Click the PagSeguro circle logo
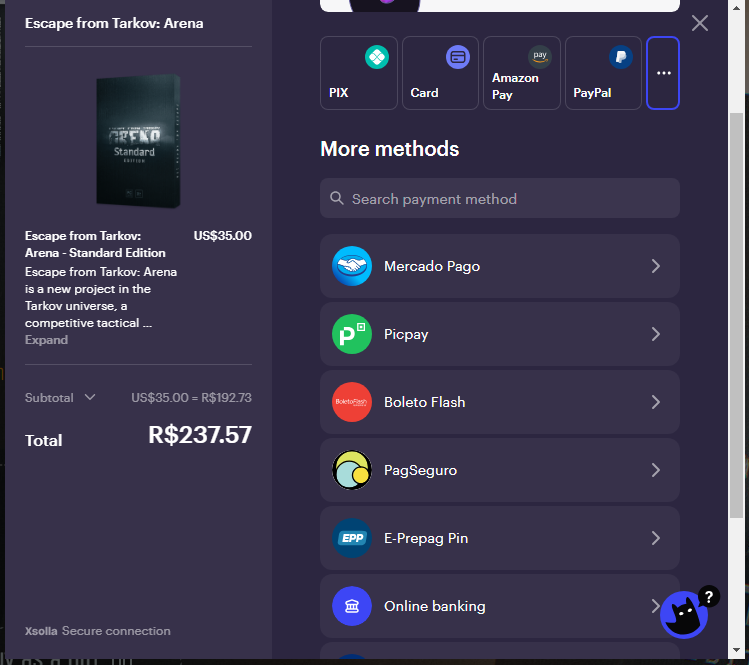This screenshot has height=665, width=749. point(352,470)
